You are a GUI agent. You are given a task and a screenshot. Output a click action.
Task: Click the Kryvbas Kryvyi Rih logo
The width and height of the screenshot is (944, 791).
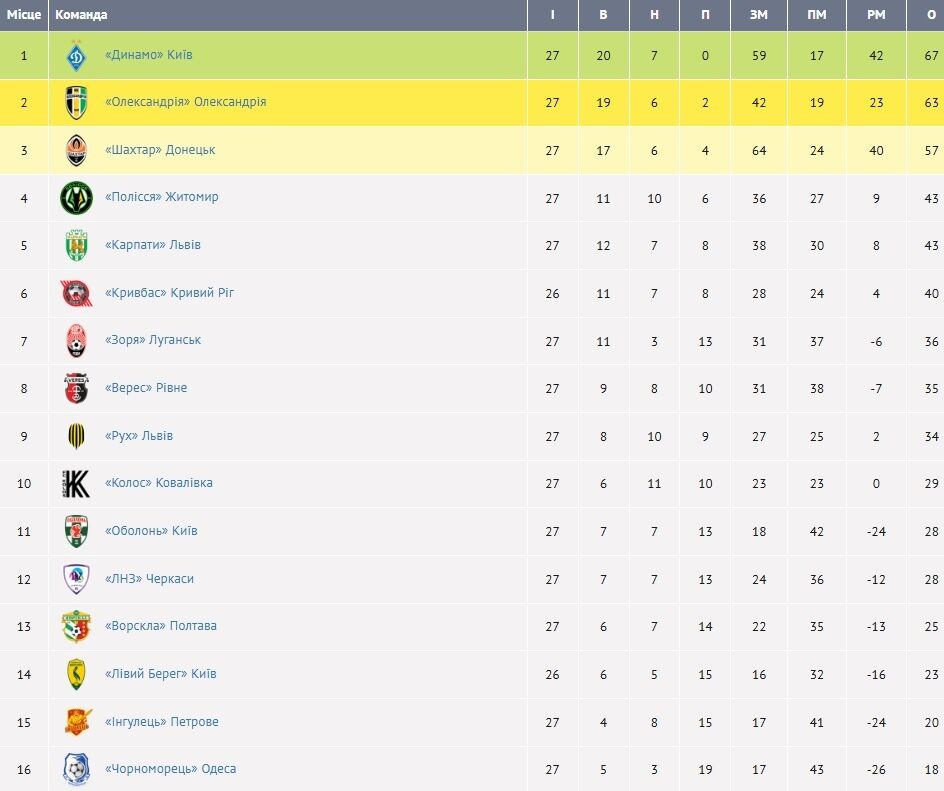click(76, 293)
